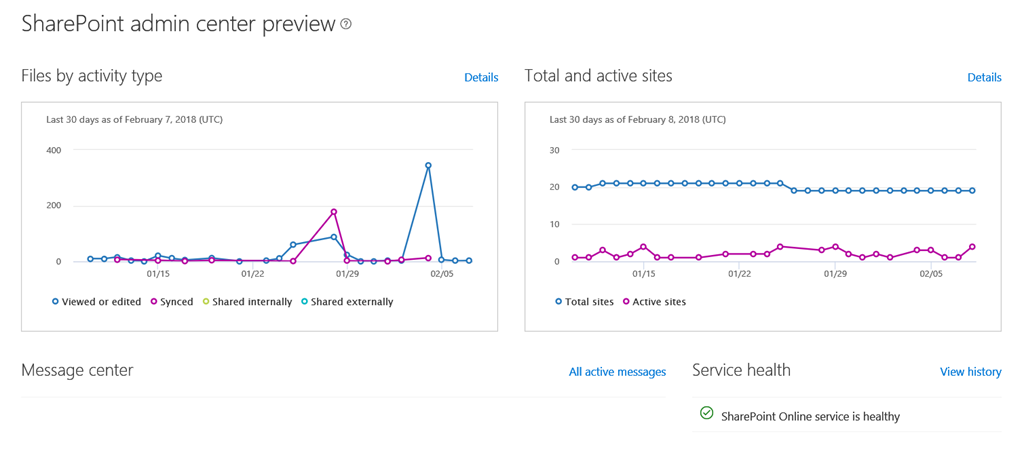The image size is (1024, 468).
Task: Open All active messages link
Action: pos(617,372)
